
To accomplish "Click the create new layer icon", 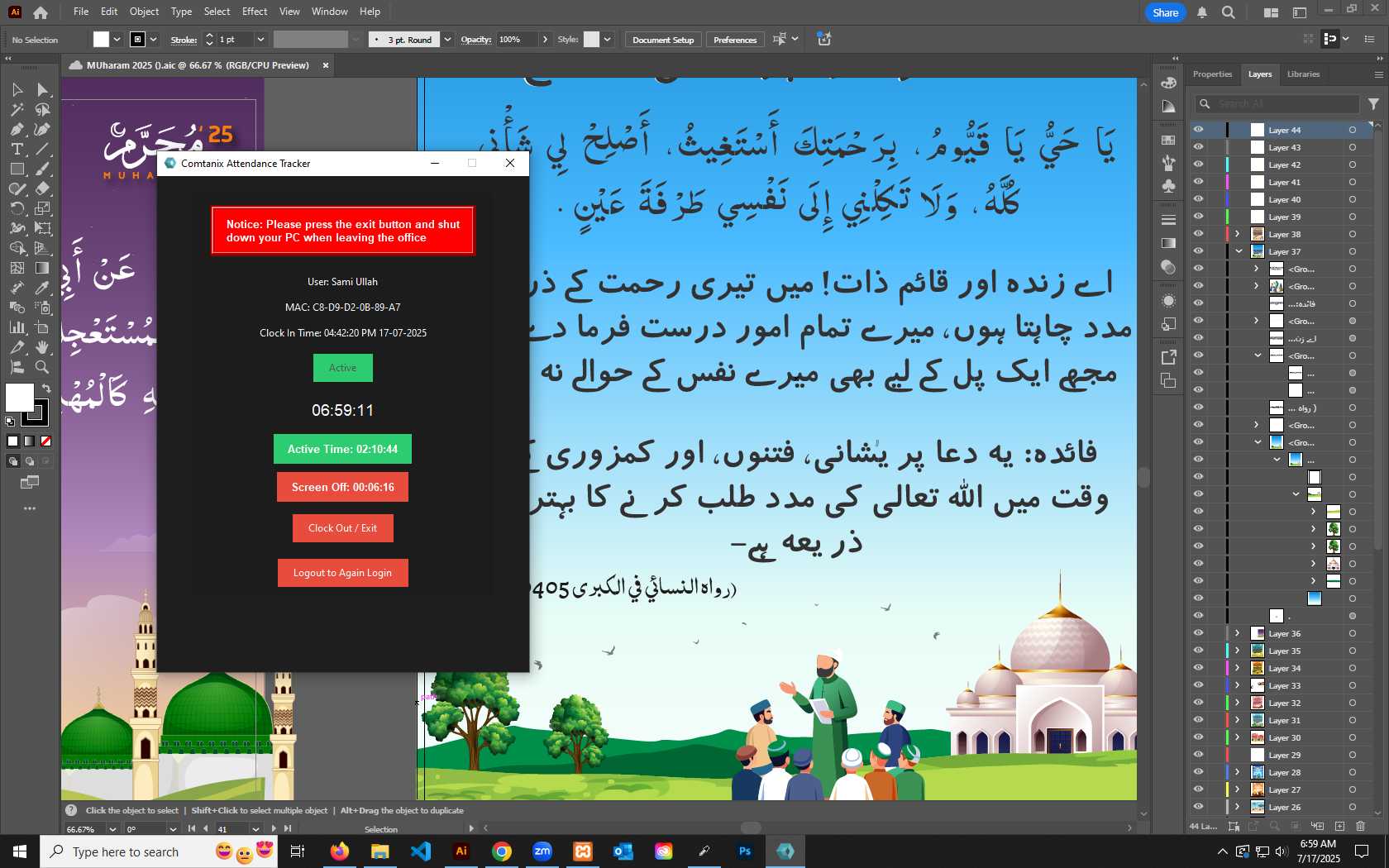I will pos(1339,826).
